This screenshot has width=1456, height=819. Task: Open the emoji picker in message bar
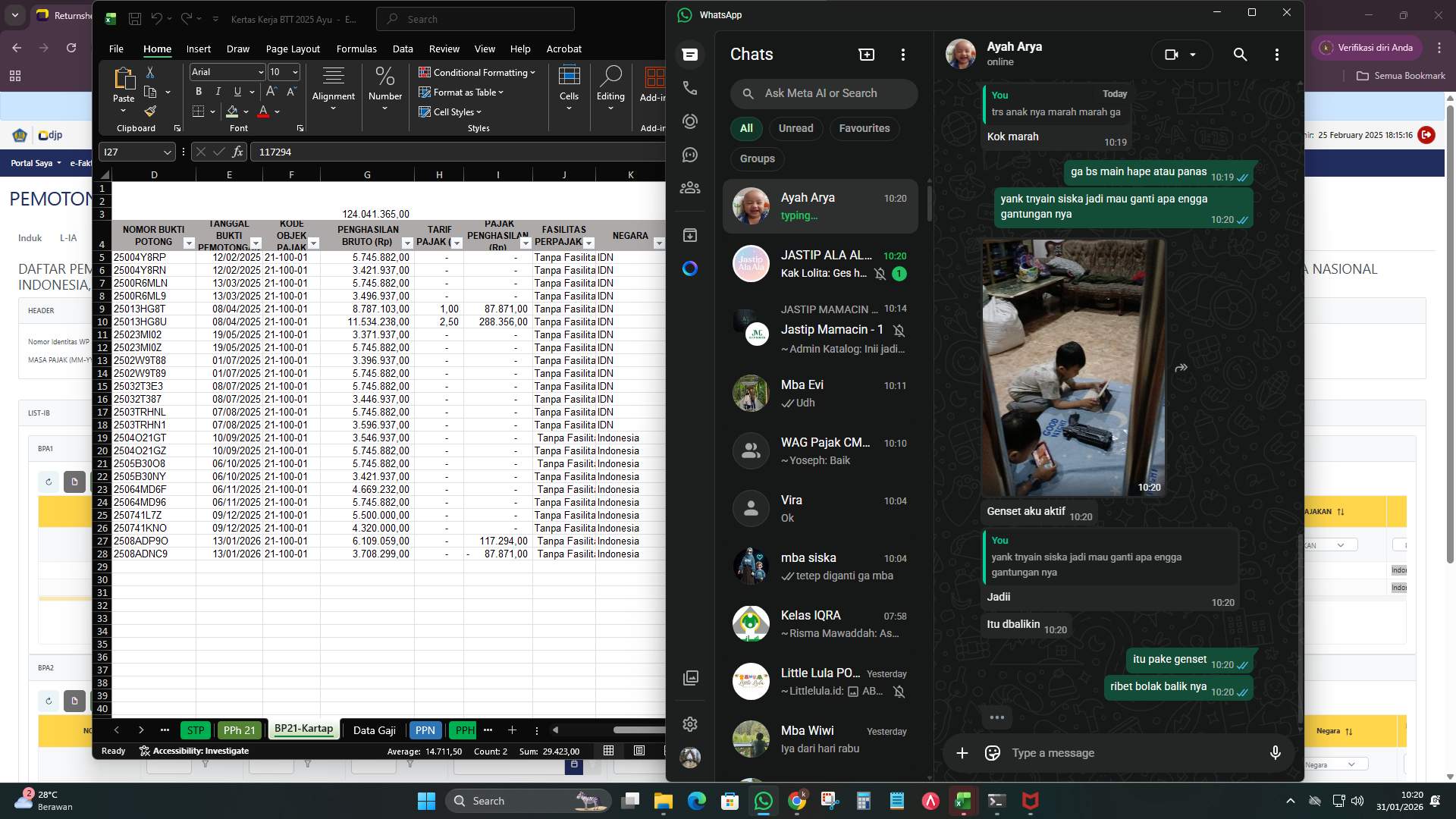click(992, 752)
